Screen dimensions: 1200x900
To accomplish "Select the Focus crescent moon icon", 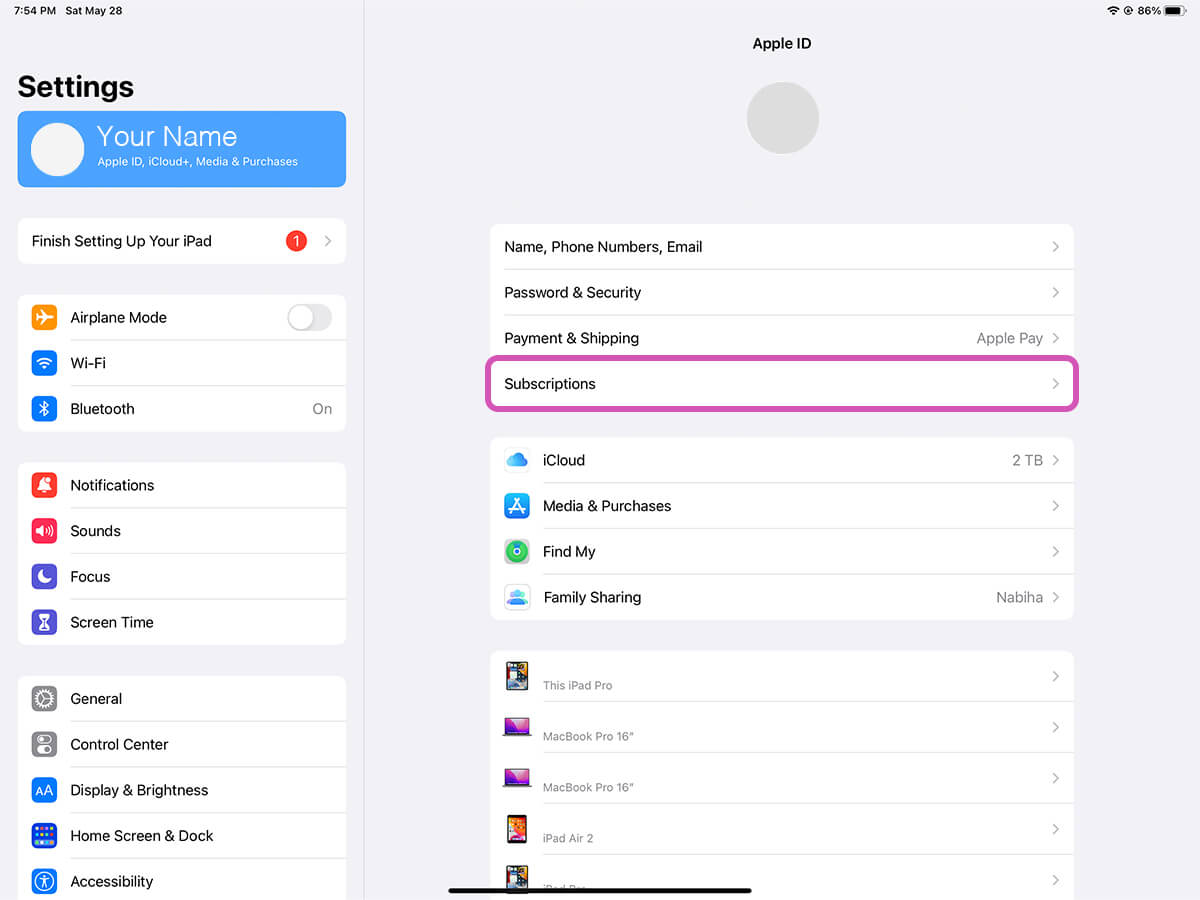I will [x=44, y=576].
